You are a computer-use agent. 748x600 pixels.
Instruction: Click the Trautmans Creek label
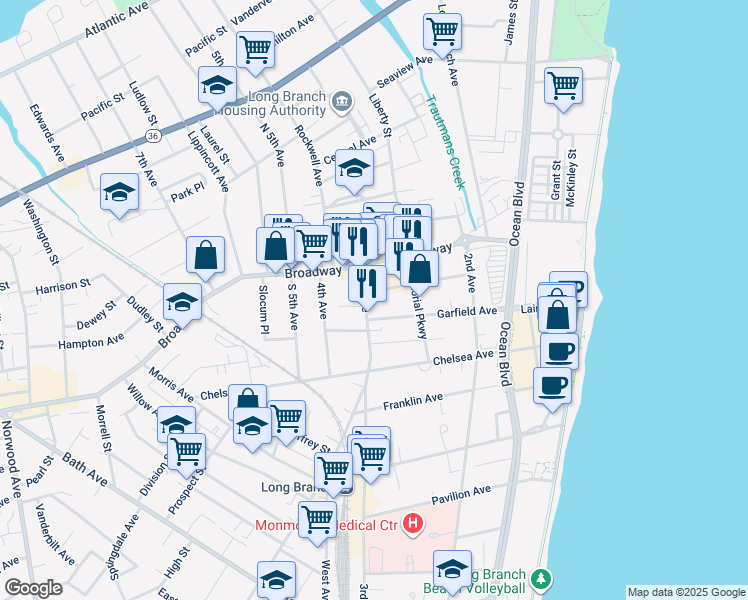(x=445, y=143)
